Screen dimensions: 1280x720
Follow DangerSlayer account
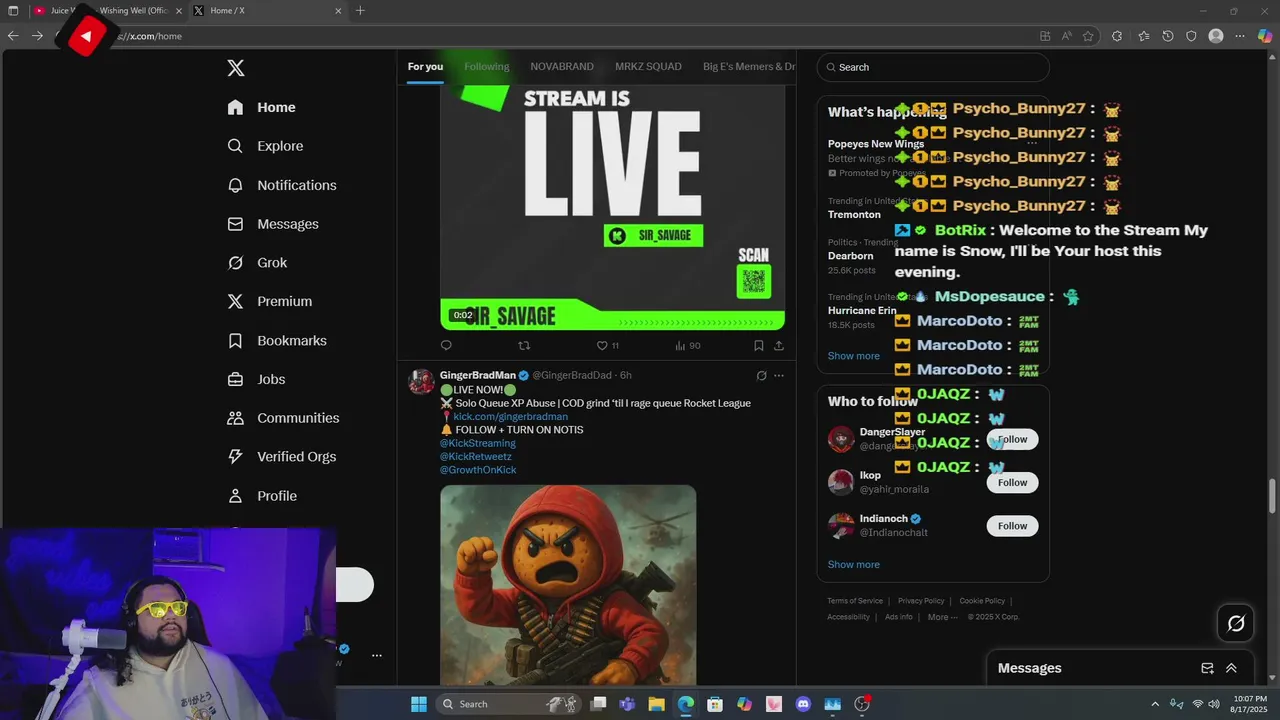(1012, 440)
